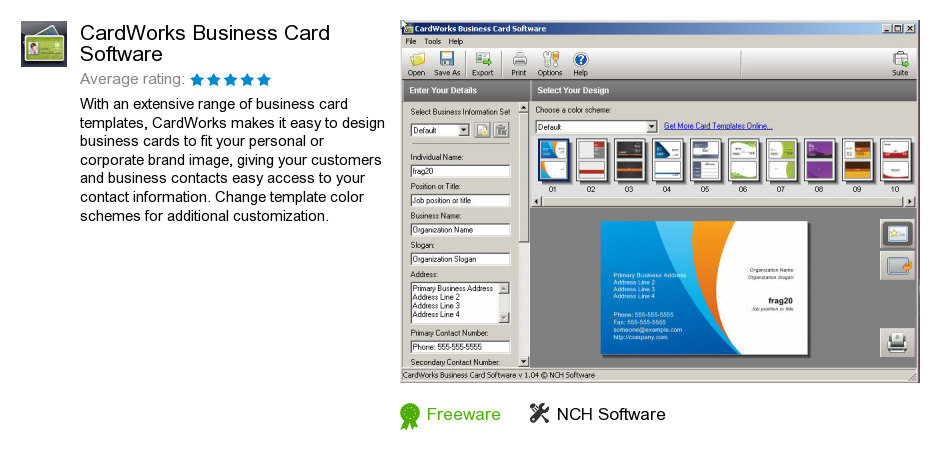Image resolution: width=940 pixels, height=460 pixels.
Task: Click the Address box scroll down arrow
Action: point(504,318)
